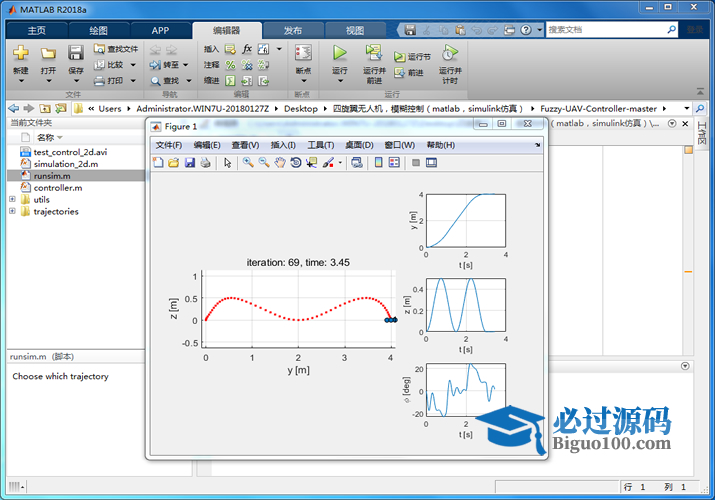The width and height of the screenshot is (715, 500).
Task: Select the Pan hand tool
Action: 280,163
